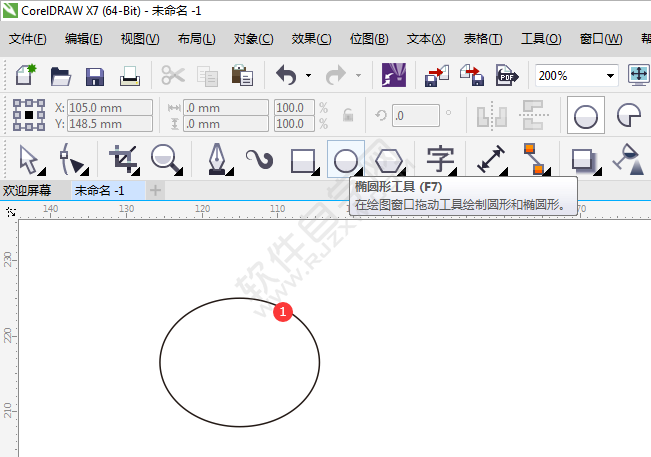Expand the Undo history dropdown arrow
Image resolution: width=651 pixels, height=457 pixels.
click(x=308, y=76)
